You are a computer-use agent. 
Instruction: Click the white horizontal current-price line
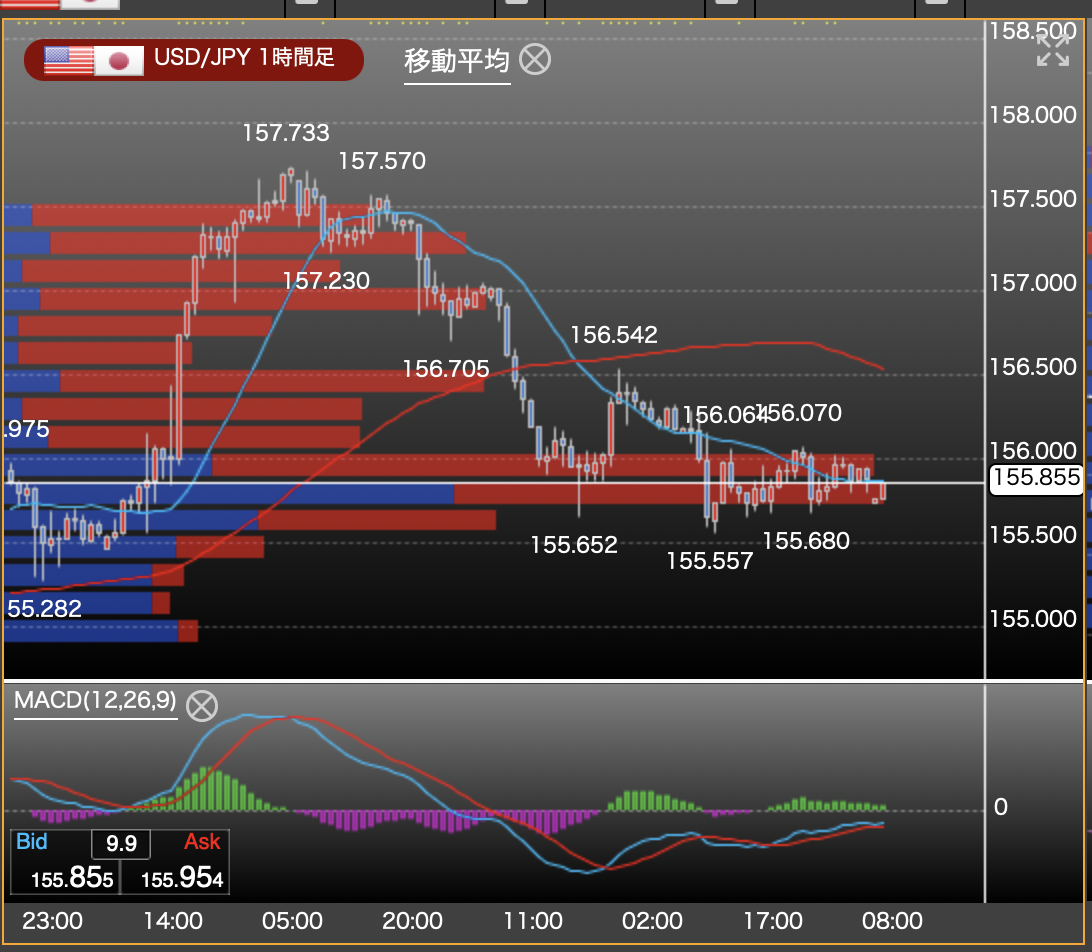click(x=600, y=483)
